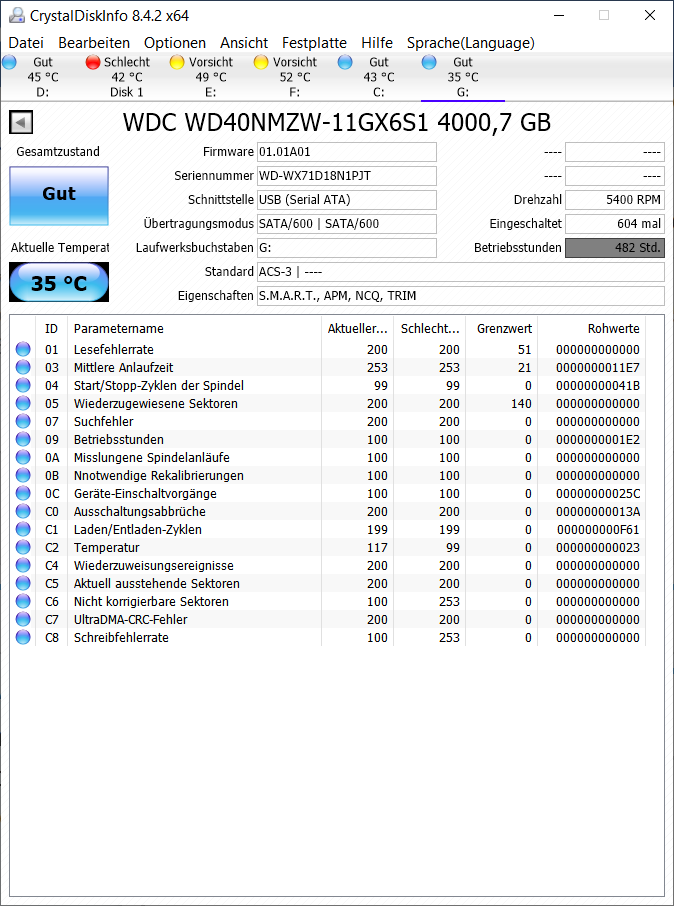Click the Schlecht column header
The image size is (674, 906).
coord(429,328)
